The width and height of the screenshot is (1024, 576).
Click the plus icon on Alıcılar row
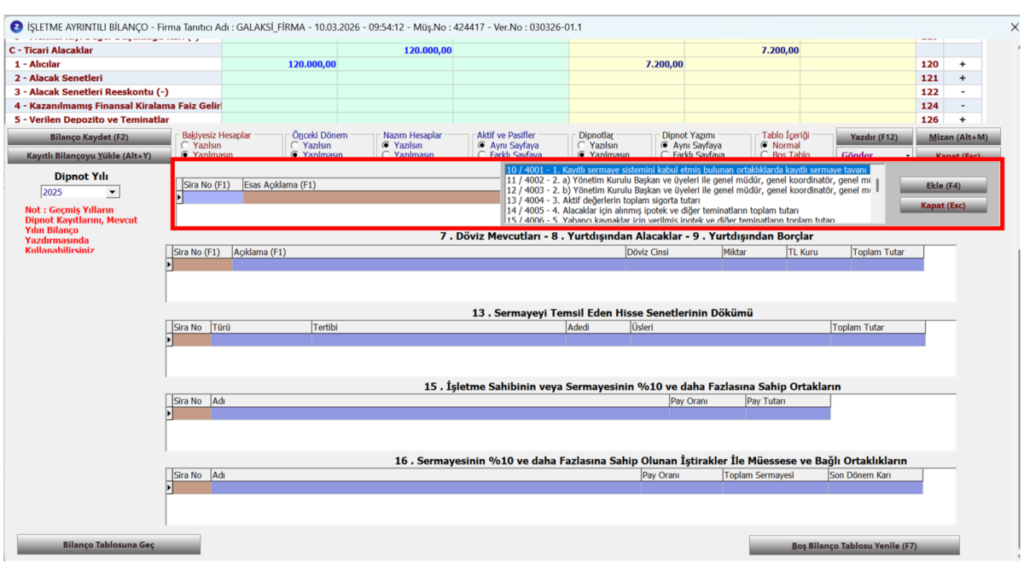point(962,64)
